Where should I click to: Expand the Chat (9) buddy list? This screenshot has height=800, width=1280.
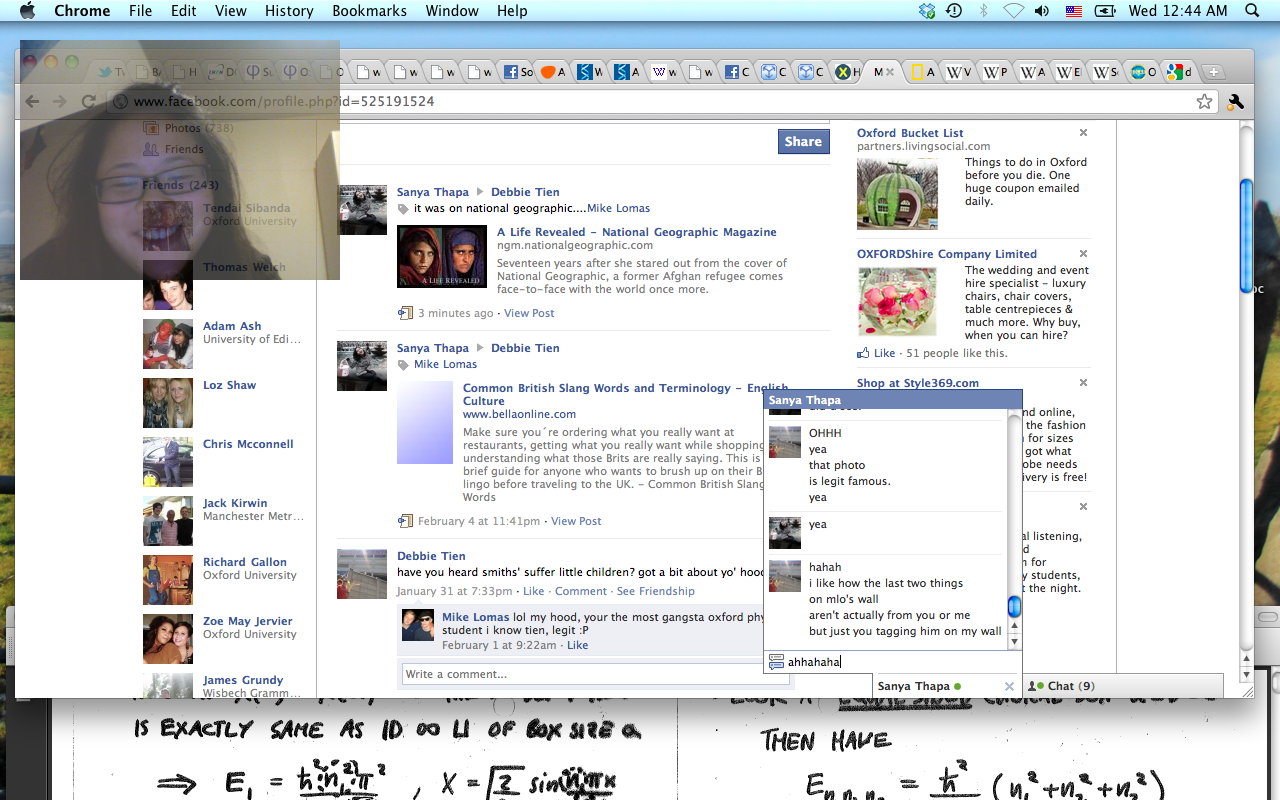[x=1069, y=686]
